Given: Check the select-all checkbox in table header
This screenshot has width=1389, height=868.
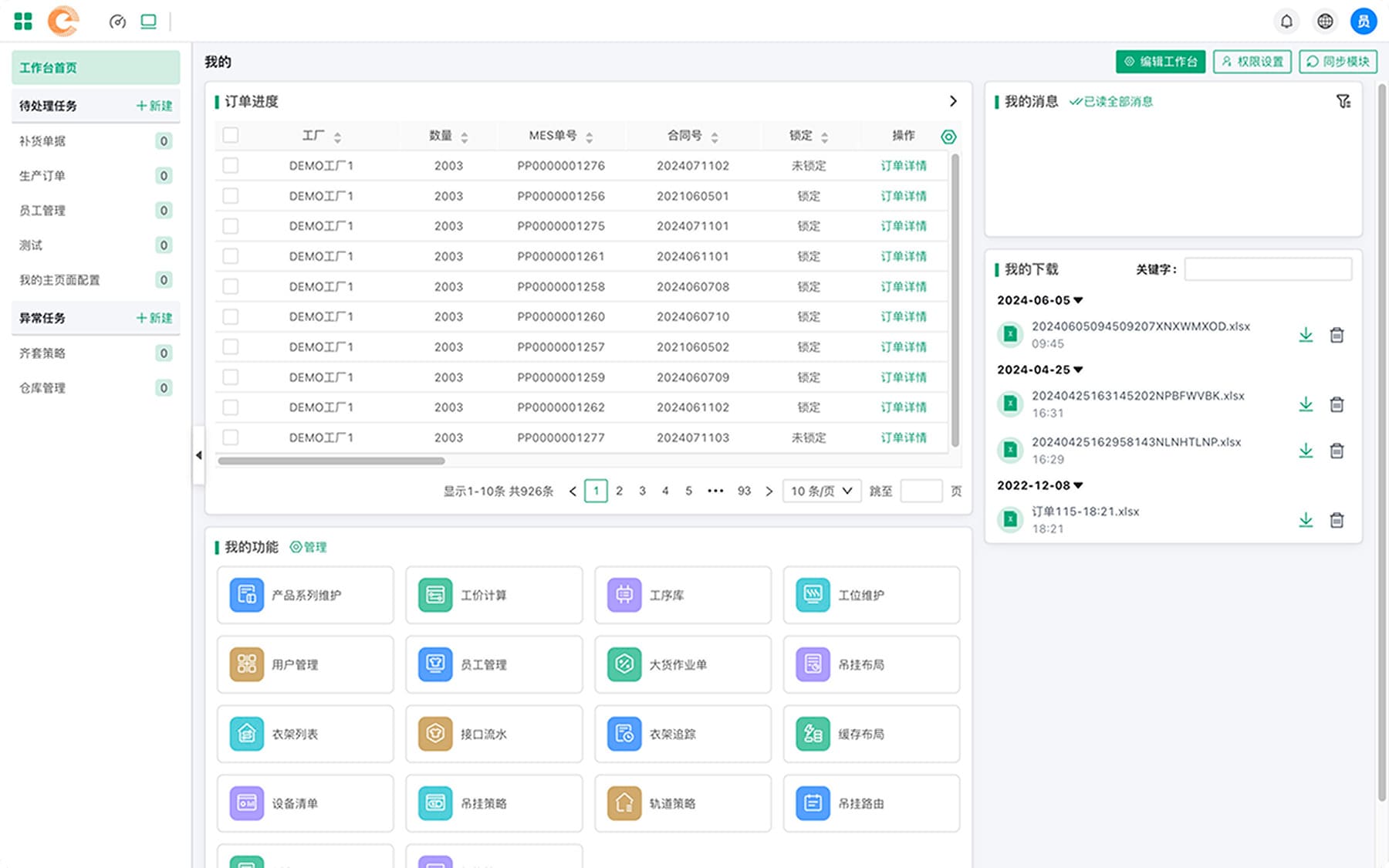Looking at the screenshot, I should click(x=230, y=136).
